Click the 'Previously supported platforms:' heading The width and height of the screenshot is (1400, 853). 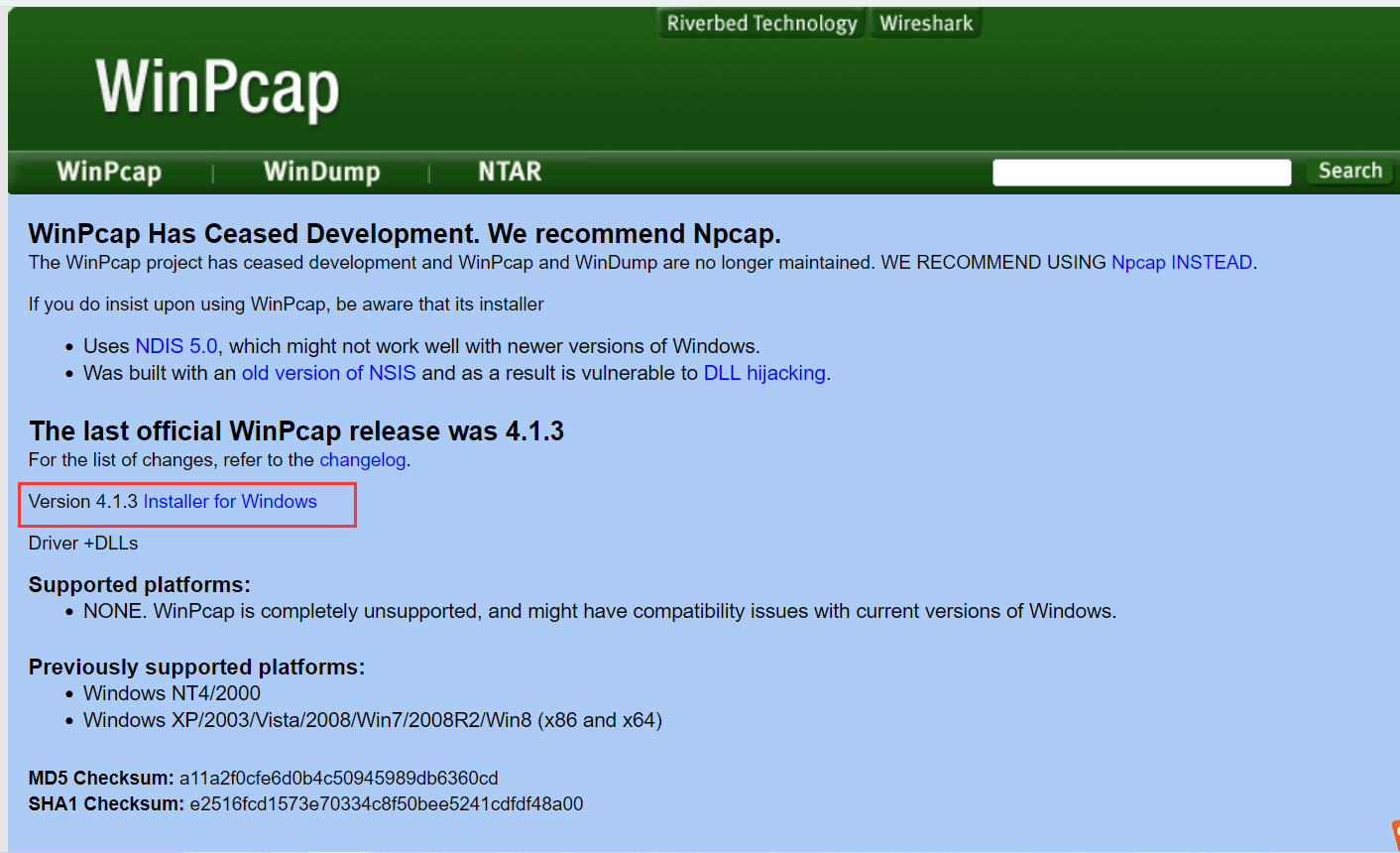pos(196,668)
